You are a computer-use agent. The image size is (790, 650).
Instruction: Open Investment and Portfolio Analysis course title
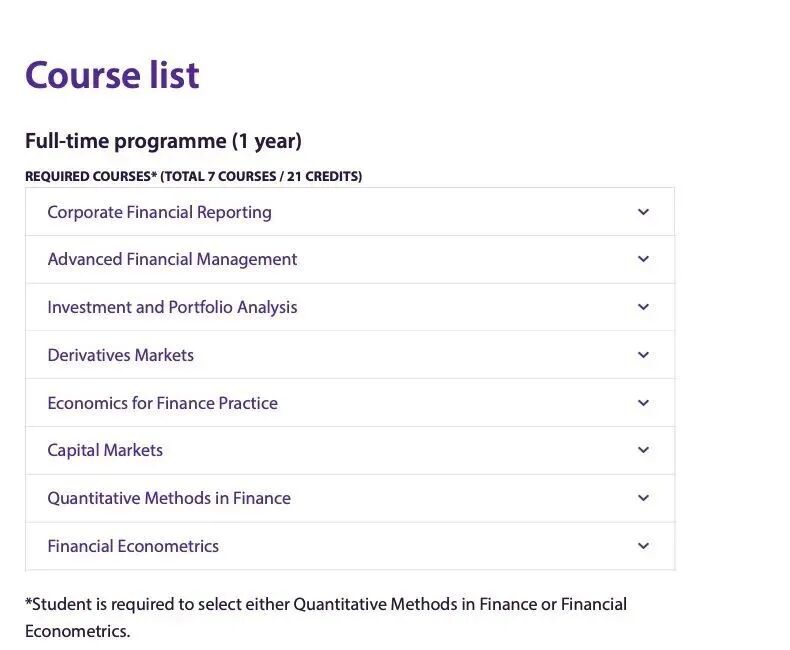172,307
